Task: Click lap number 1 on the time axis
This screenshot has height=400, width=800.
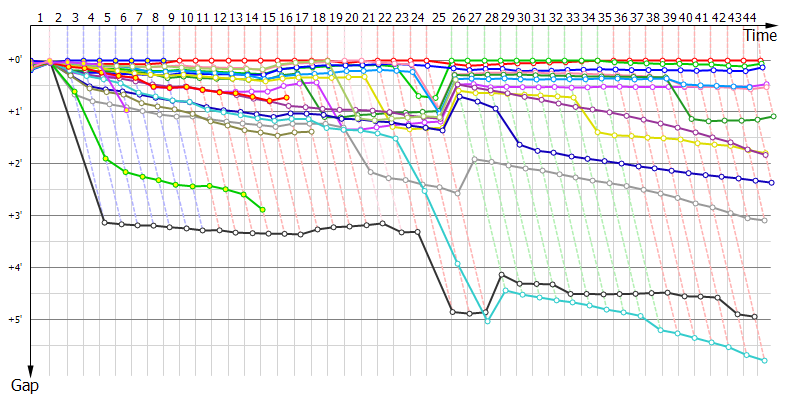Action: pos(39,18)
